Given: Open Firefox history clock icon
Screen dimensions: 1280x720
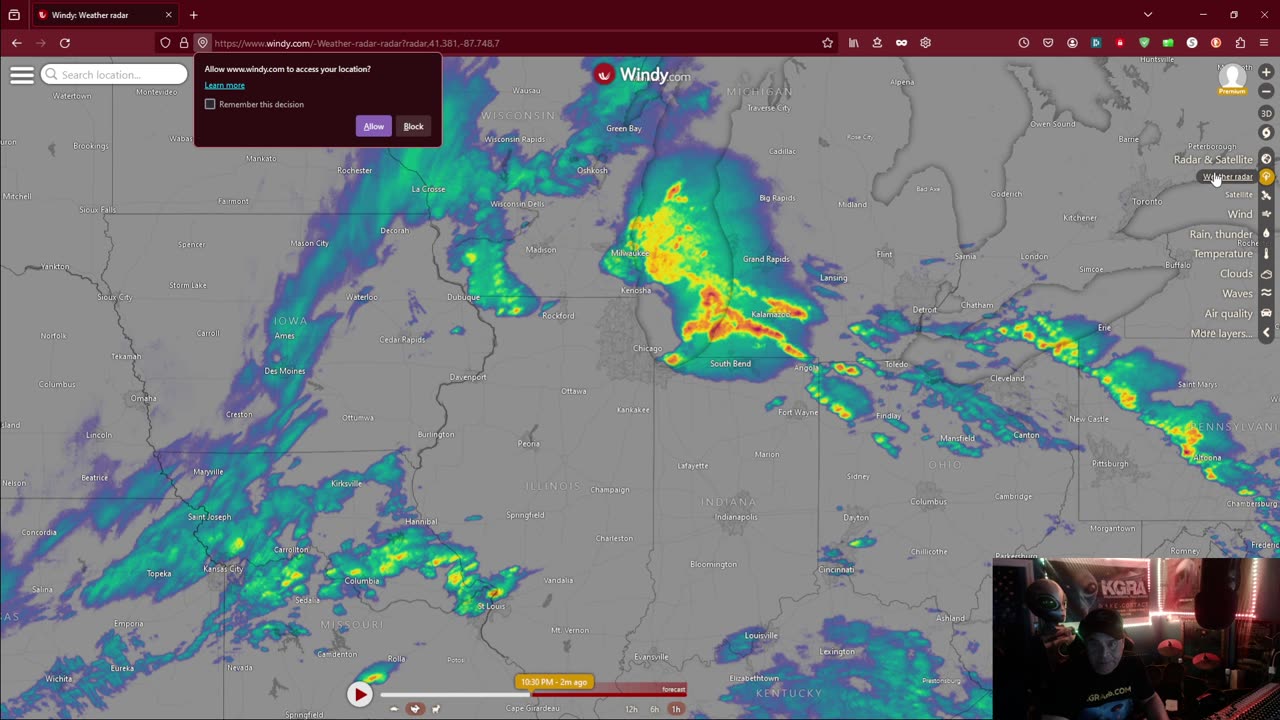Looking at the screenshot, I should coord(1024,43).
